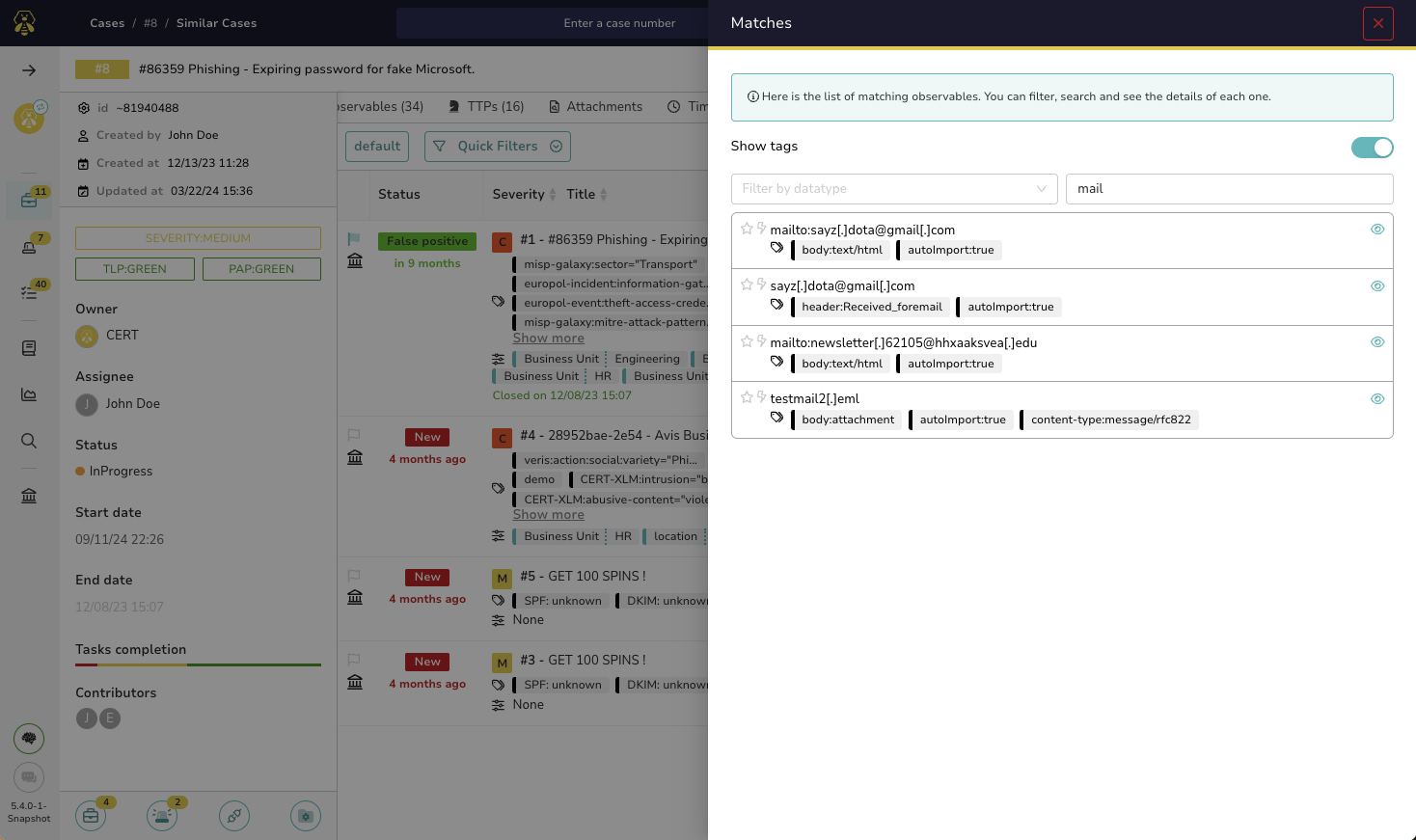The image size is (1416, 840).
Task: Preview details of testmail2[.]eml observable
Action: (1377, 398)
